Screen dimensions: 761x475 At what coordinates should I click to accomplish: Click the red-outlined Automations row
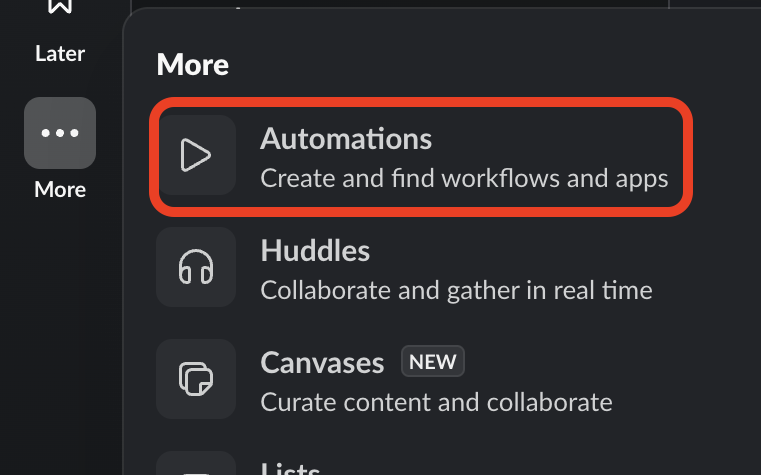click(x=421, y=156)
